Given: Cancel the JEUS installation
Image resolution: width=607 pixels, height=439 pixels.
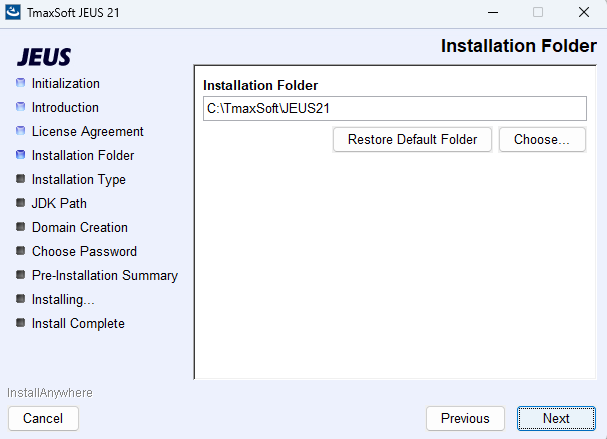Looking at the screenshot, I should point(43,418).
